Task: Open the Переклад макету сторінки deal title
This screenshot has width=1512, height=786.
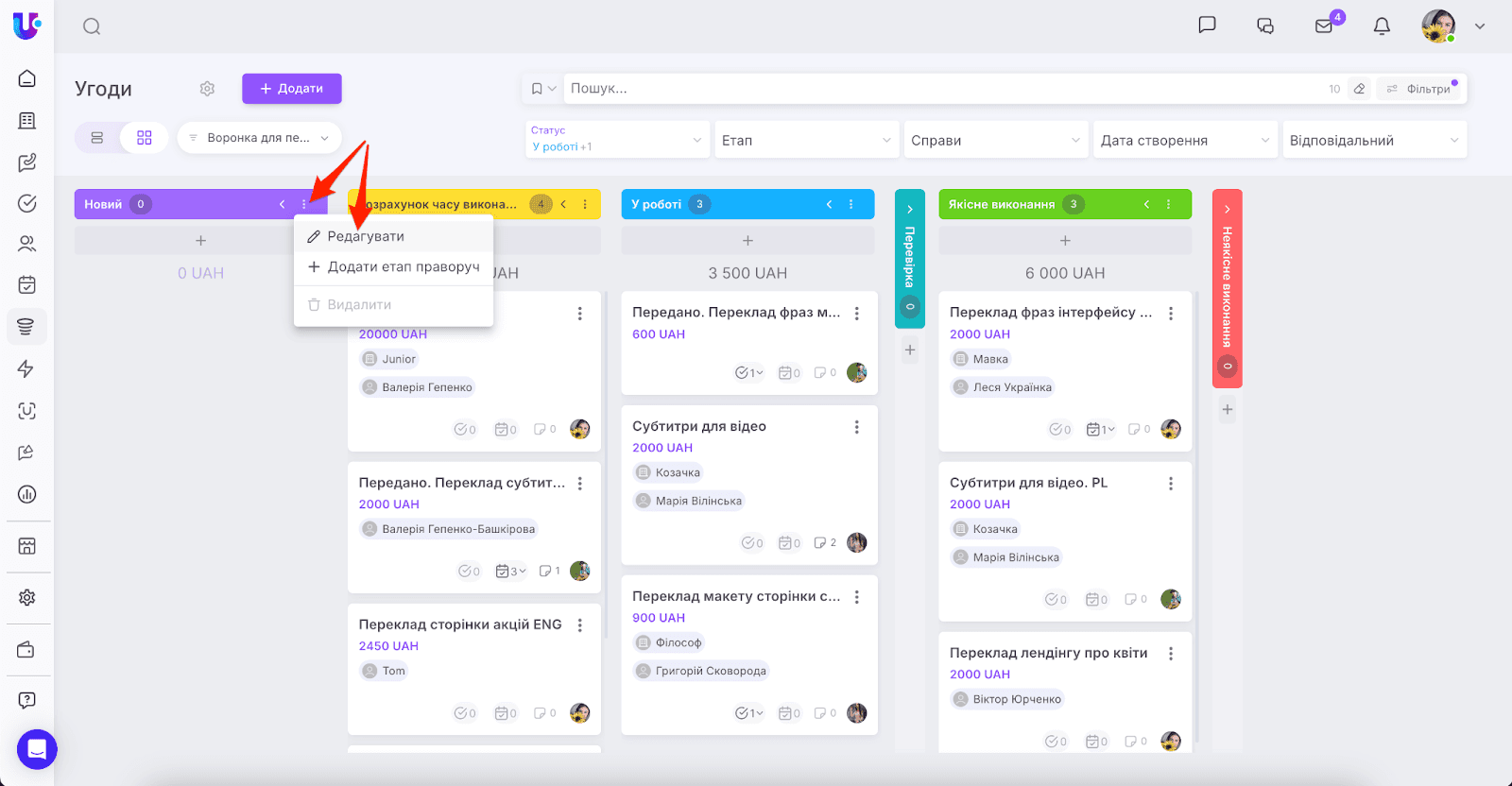Action: 736,596
